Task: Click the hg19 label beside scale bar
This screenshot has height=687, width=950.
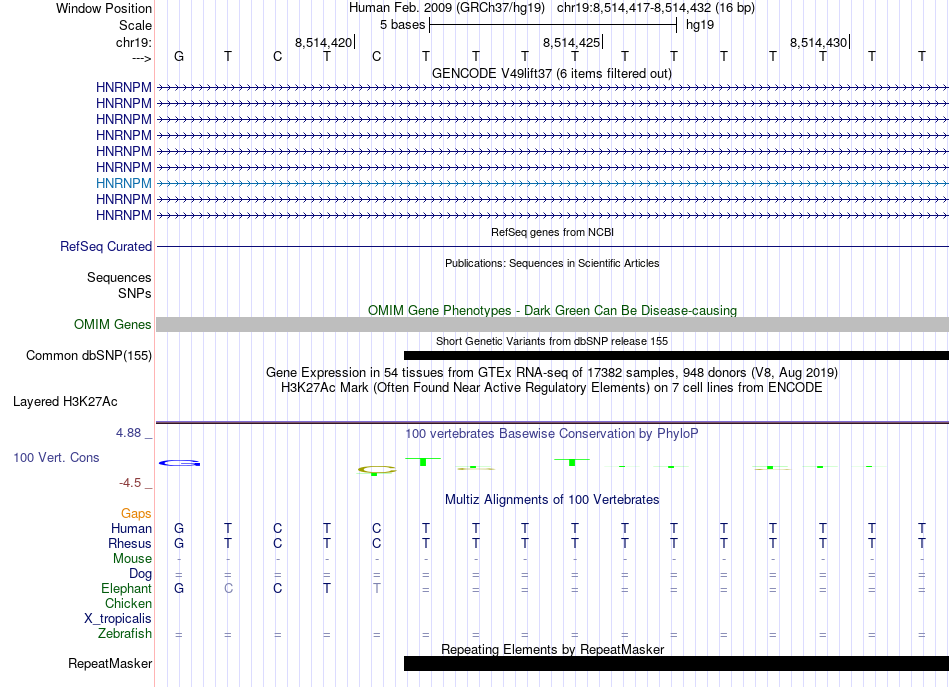Action: (x=700, y=25)
